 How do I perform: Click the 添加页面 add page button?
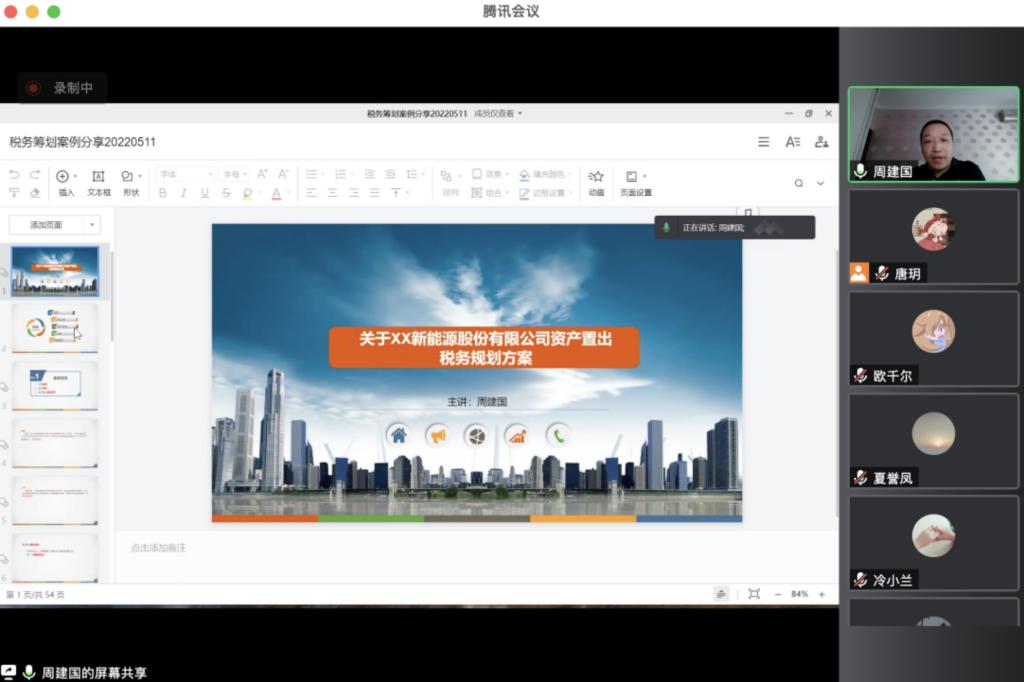click(x=46, y=225)
